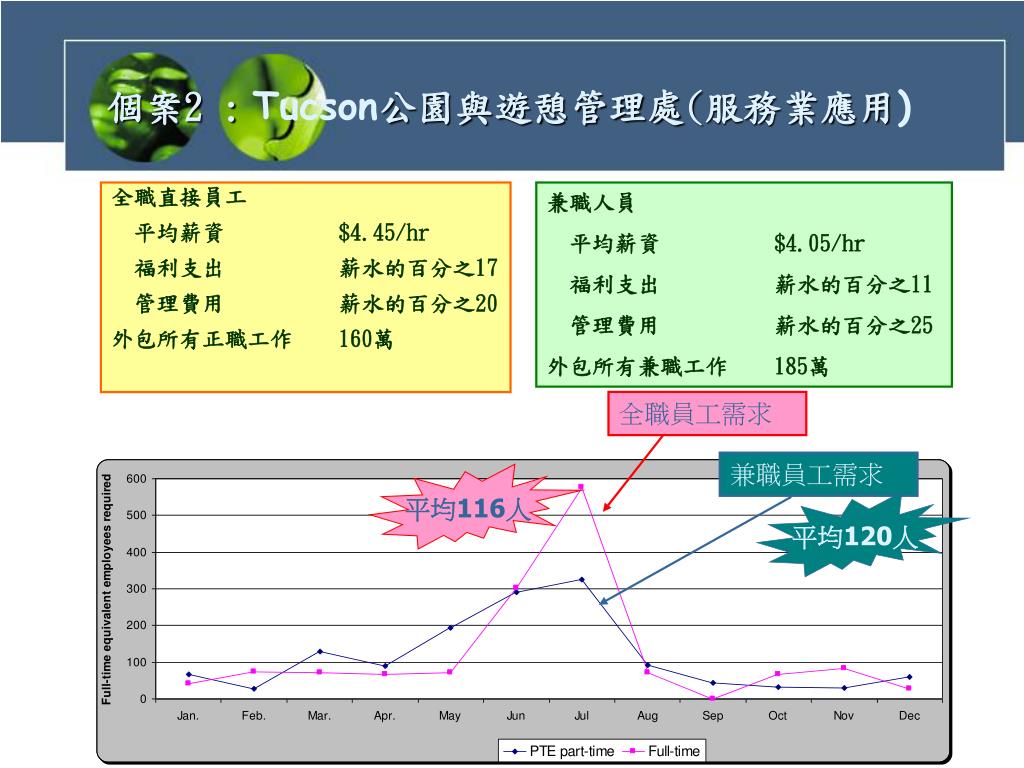Click the teal starburst 平均120人
Screen dimensions: 1024x768
tap(856, 537)
